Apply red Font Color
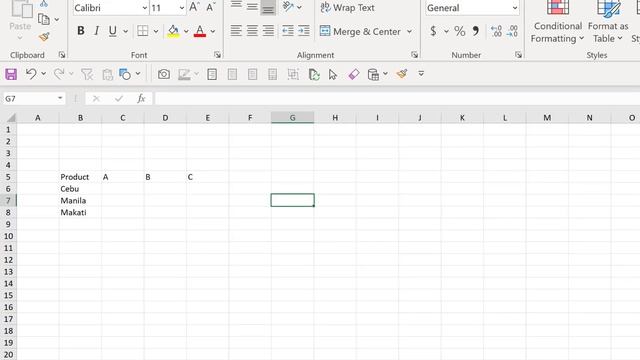This screenshot has width=640, height=360. (200, 31)
